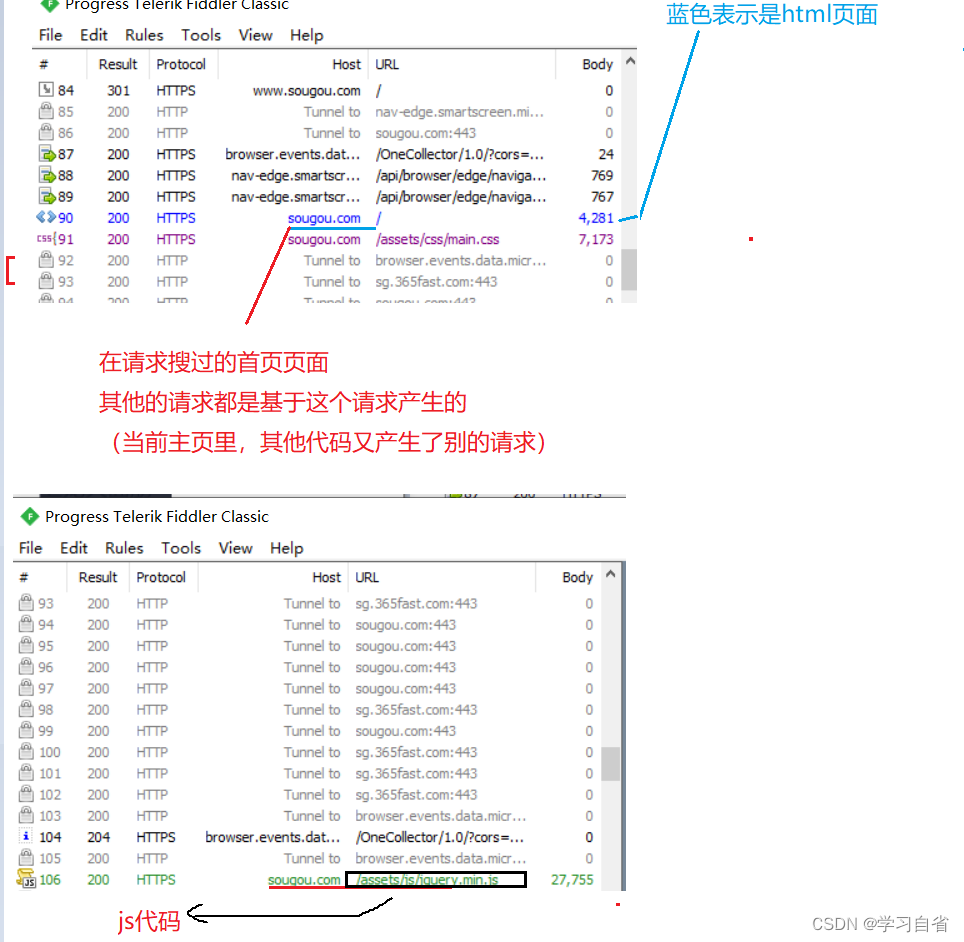Open Edit menu in upper Fiddler window

93,35
